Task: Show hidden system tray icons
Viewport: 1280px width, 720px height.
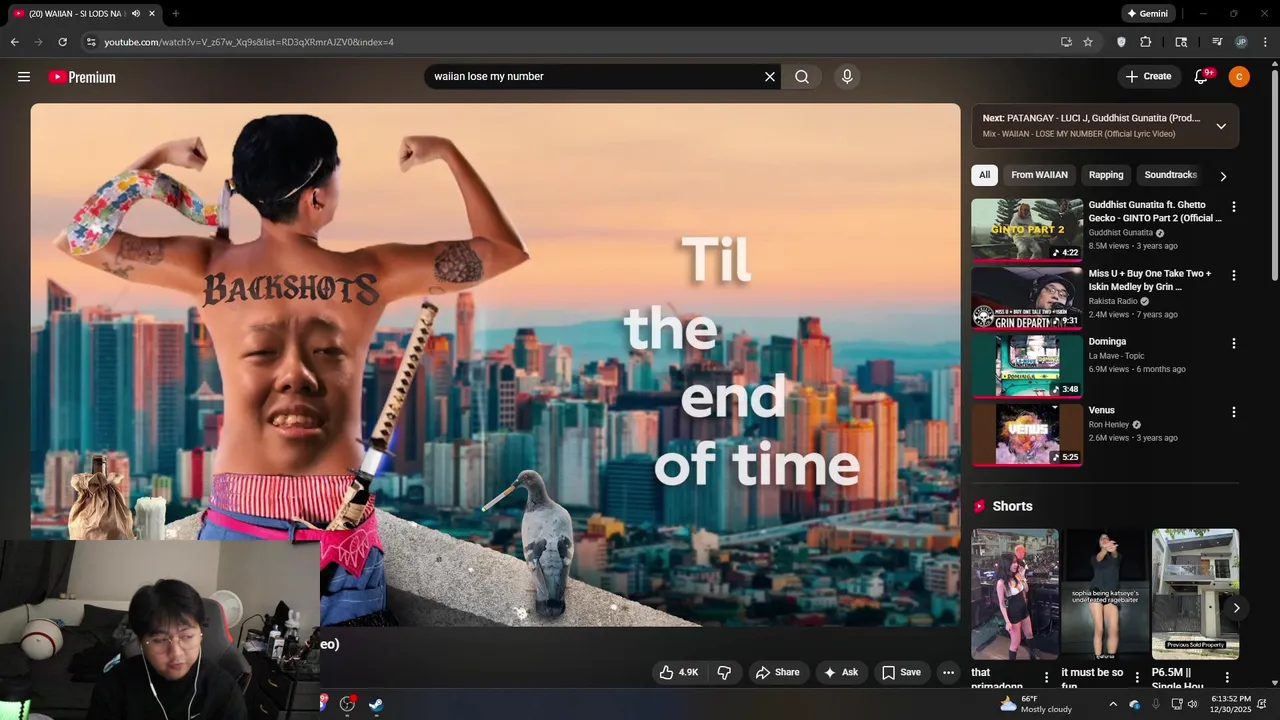Action: (1113, 704)
